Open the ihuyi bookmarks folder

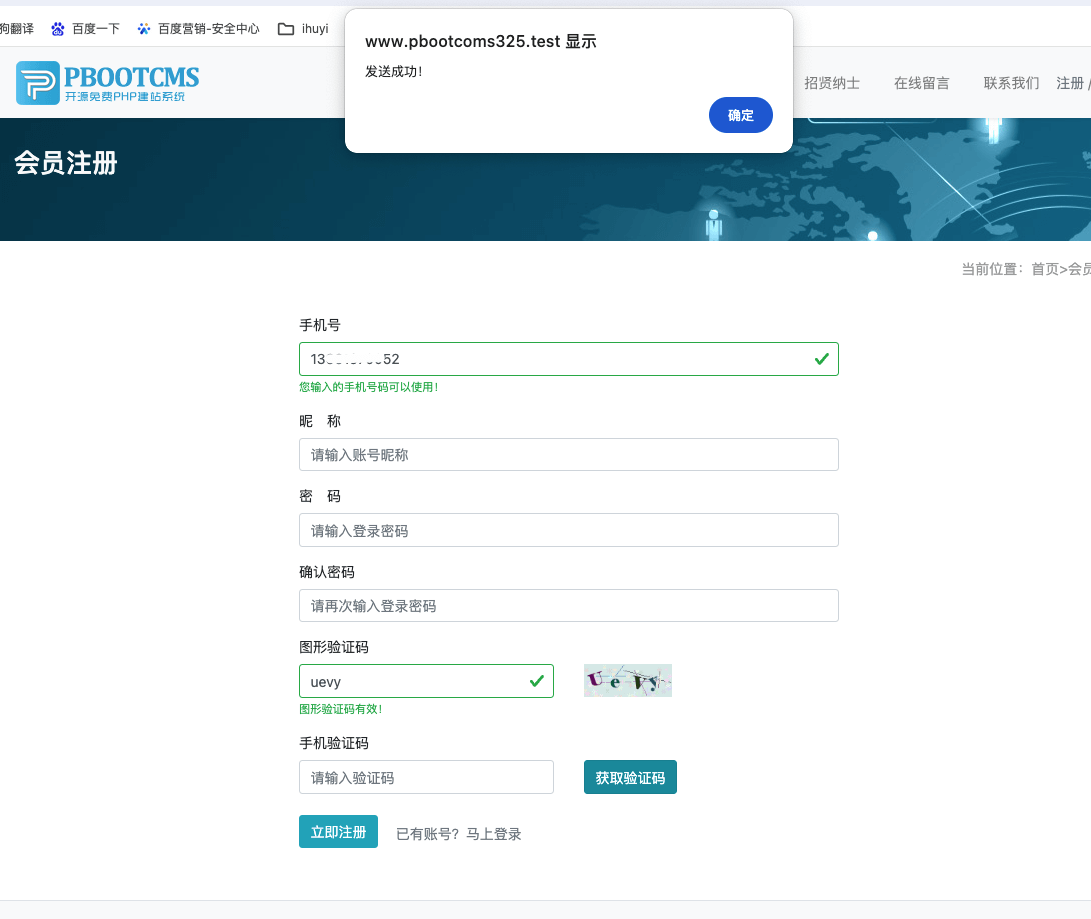tap(303, 29)
